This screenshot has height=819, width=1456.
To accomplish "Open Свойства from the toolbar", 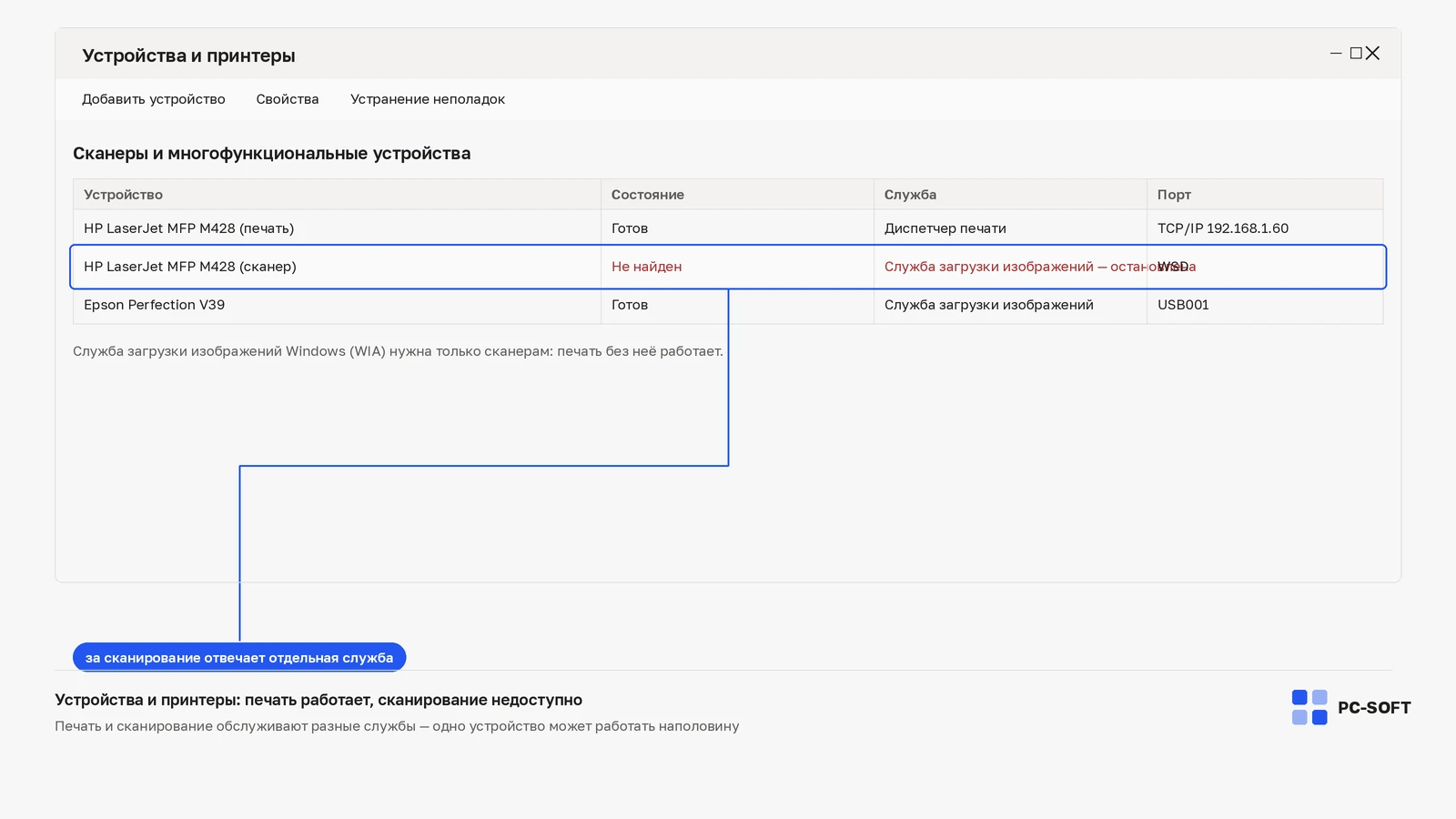I will point(288,99).
